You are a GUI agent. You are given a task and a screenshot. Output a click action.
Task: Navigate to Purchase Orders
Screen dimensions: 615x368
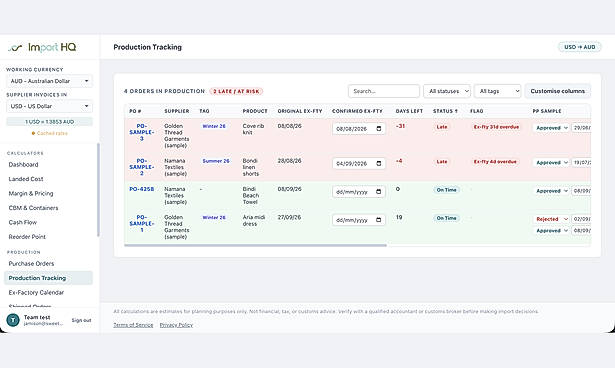[31, 264]
